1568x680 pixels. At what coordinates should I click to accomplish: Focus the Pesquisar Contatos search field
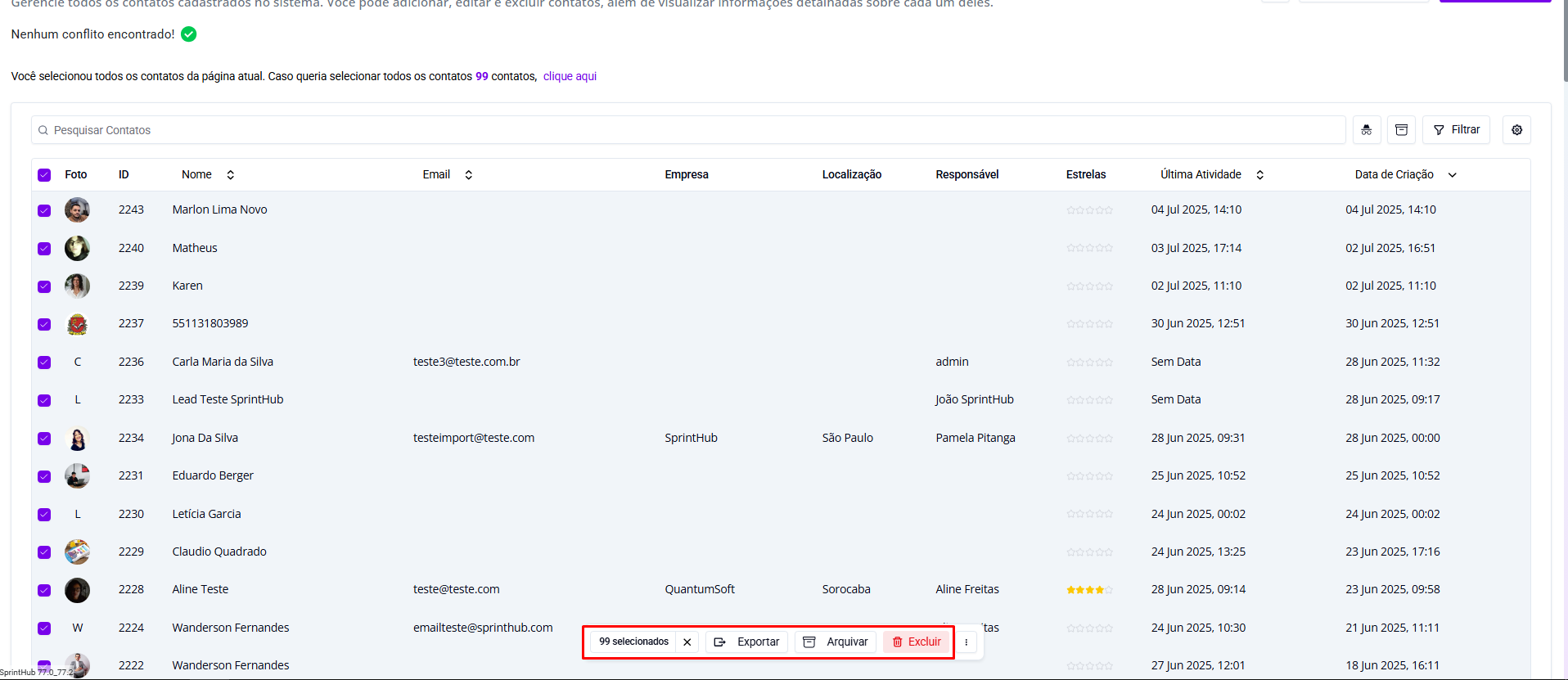coord(687,130)
